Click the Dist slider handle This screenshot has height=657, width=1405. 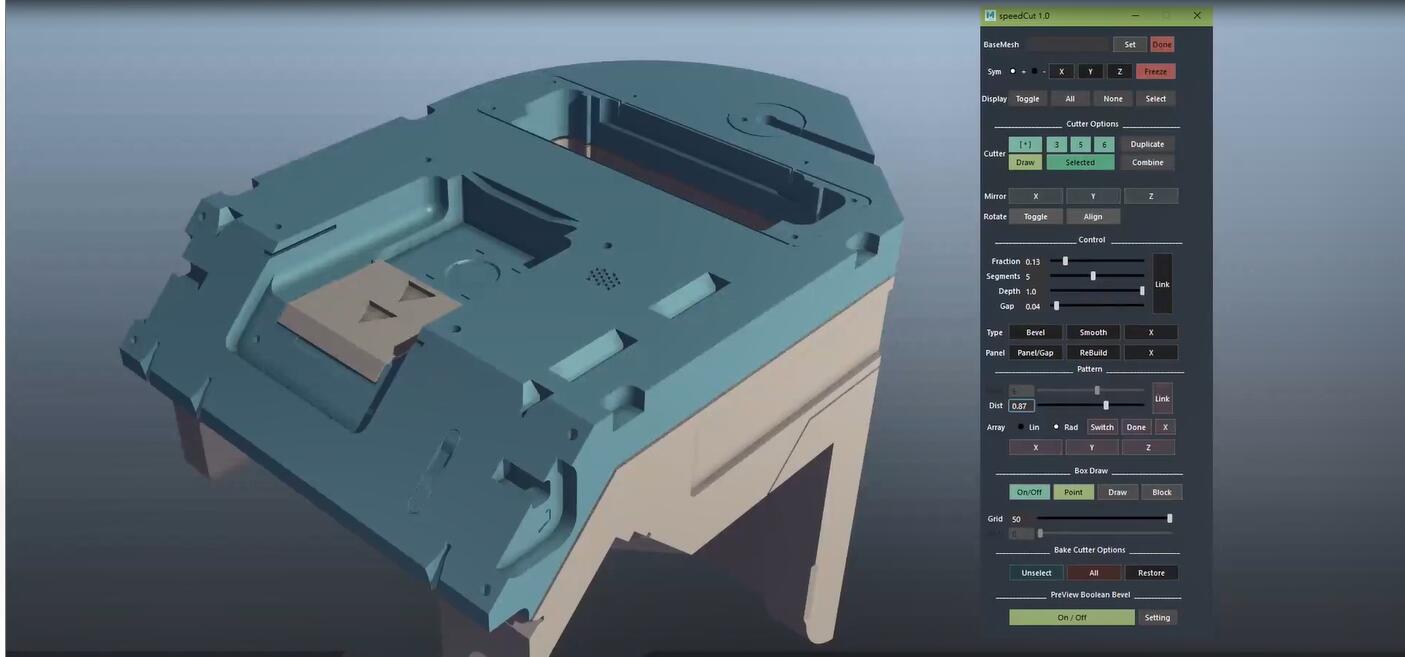(x=1105, y=405)
